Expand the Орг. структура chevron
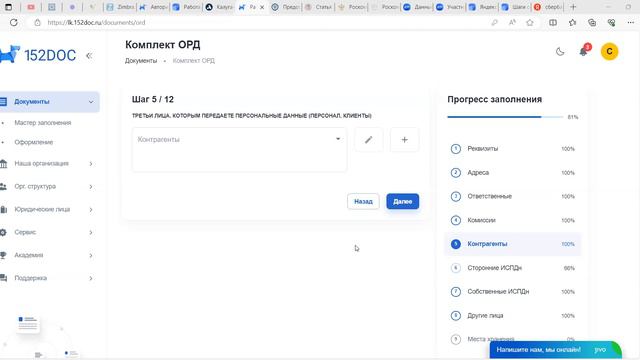640x360 pixels. pyautogui.click(x=91, y=187)
